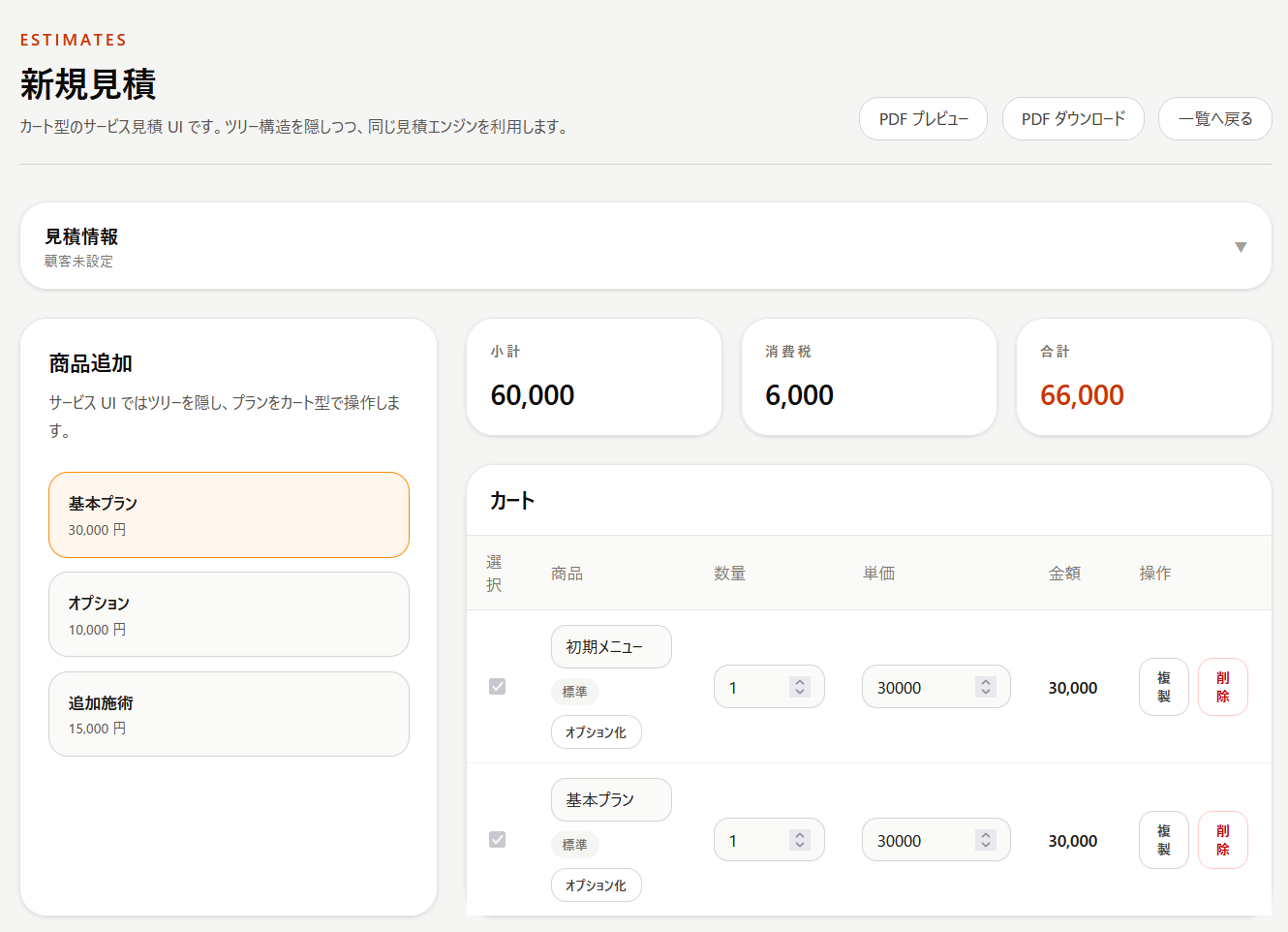Uncheck the 基本プラン row selection checkbox
The height and width of the screenshot is (932, 1288).
click(498, 840)
